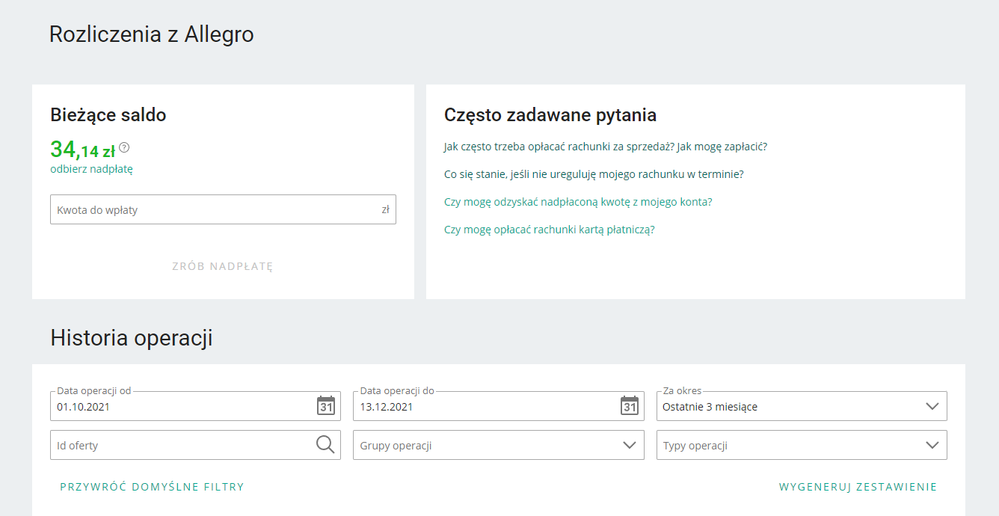Click the help icon next to balance
The width and height of the screenshot is (999, 516).
tap(124, 148)
